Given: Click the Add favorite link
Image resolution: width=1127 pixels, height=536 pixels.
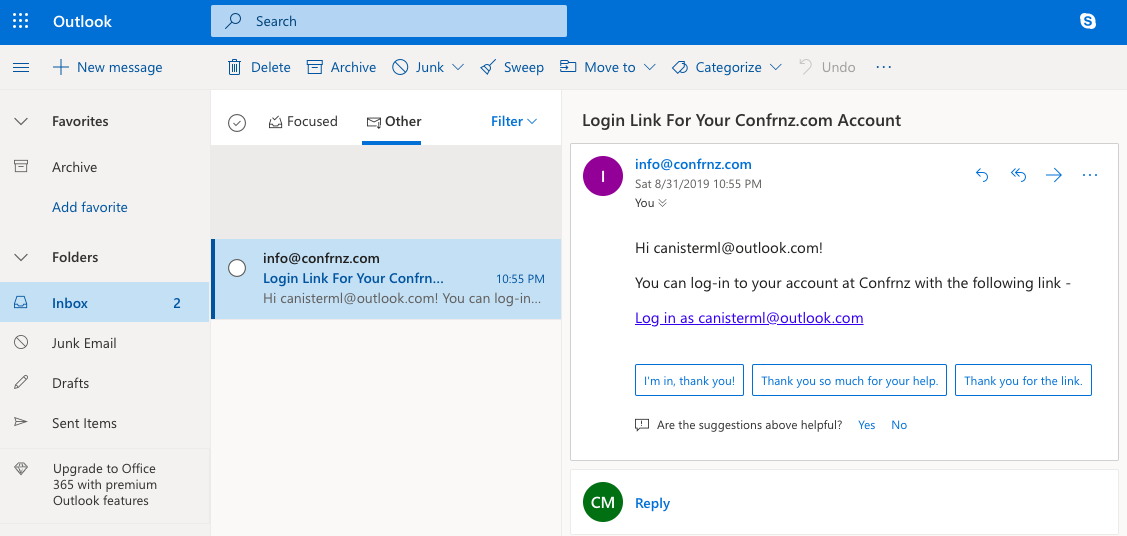Looking at the screenshot, I should (90, 207).
